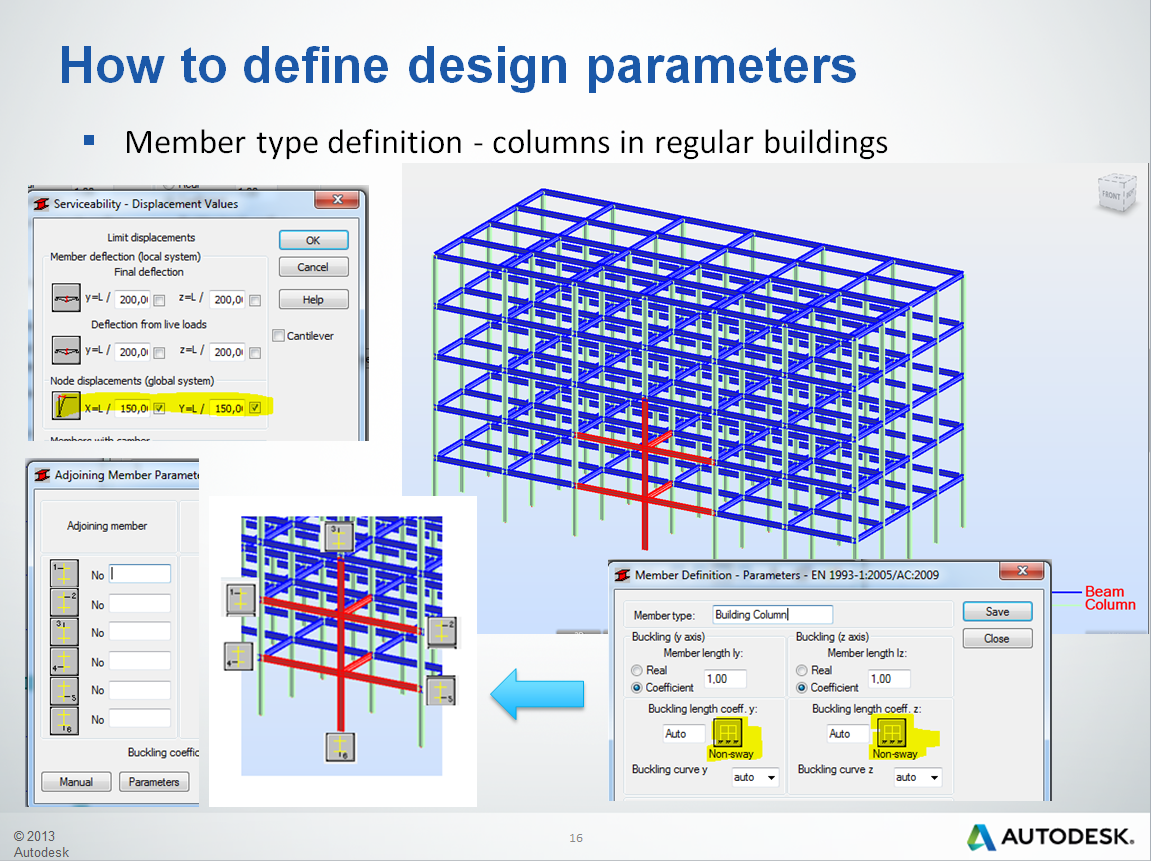The width and height of the screenshot is (1151, 861).
Task: Click the Deflection from live loads icon
Action: (x=66, y=352)
